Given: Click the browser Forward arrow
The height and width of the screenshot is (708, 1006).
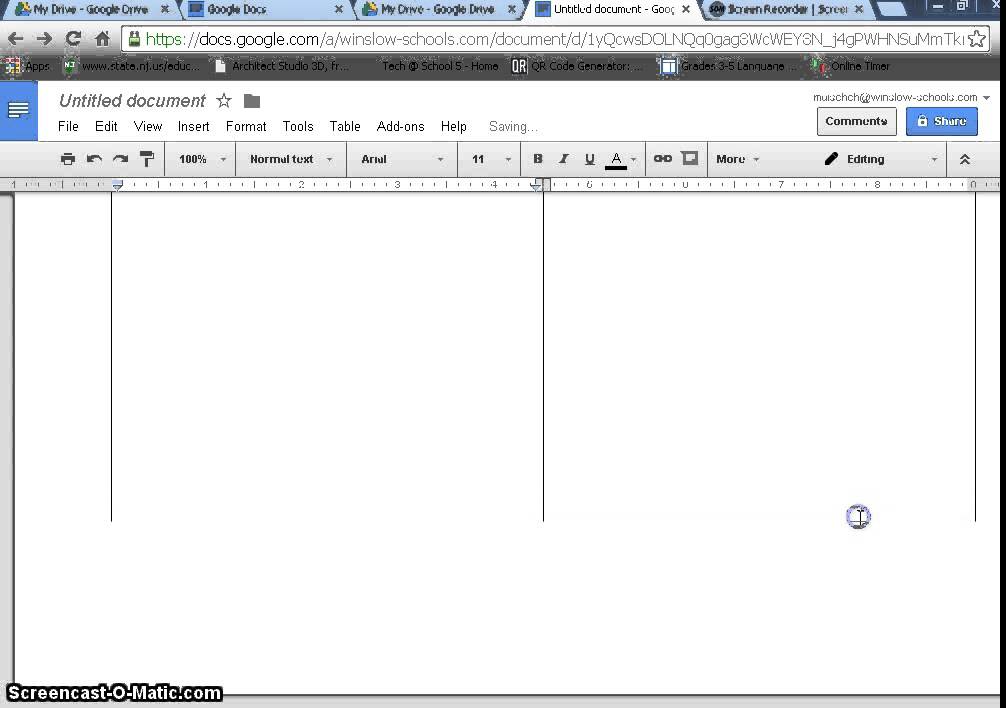Looking at the screenshot, I should [x=44, y=39].
